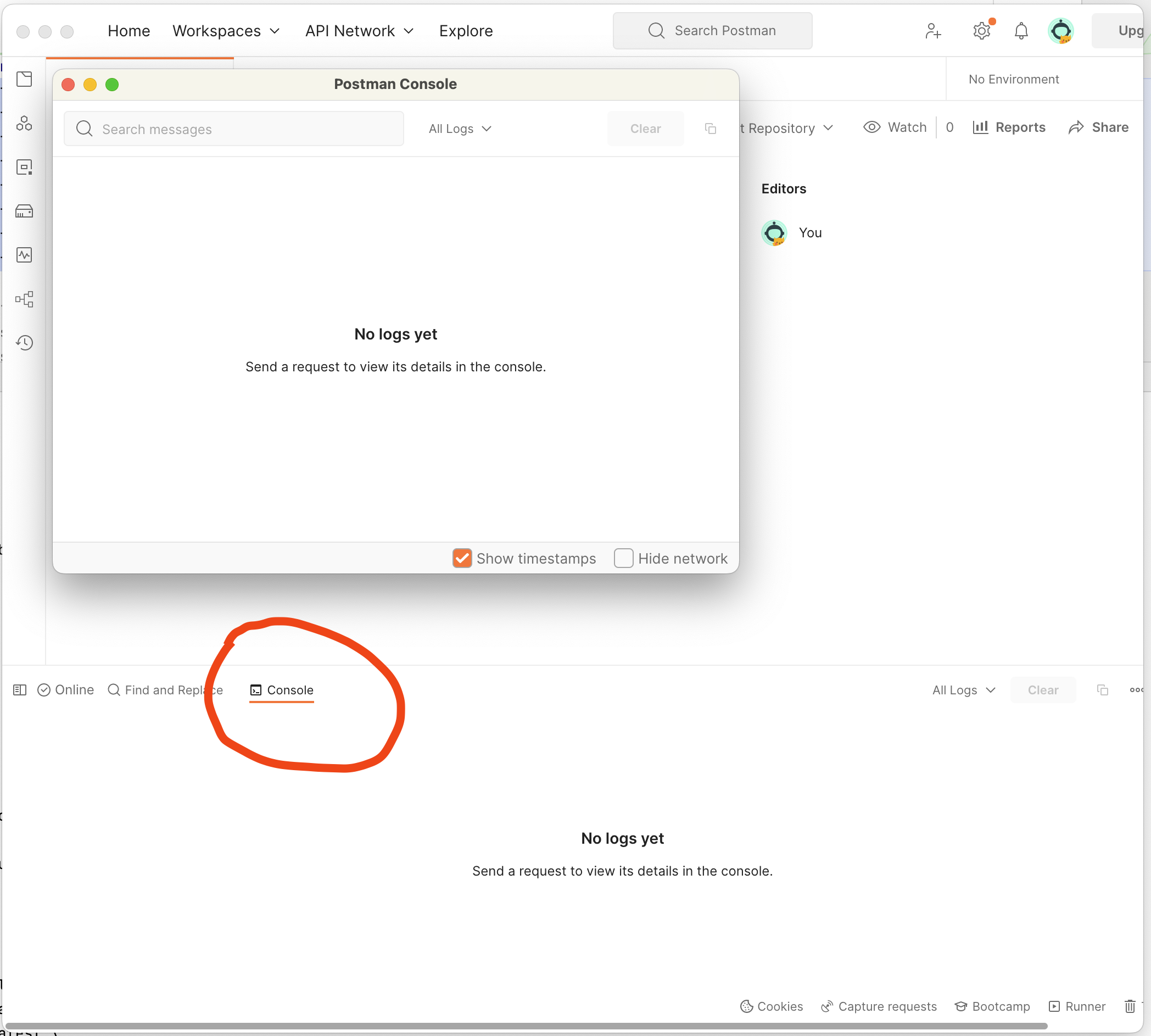The width and height of the screenshot is (1151, 1036).
Task: Open the Collections sidebar panel
Action: (25, 79)
